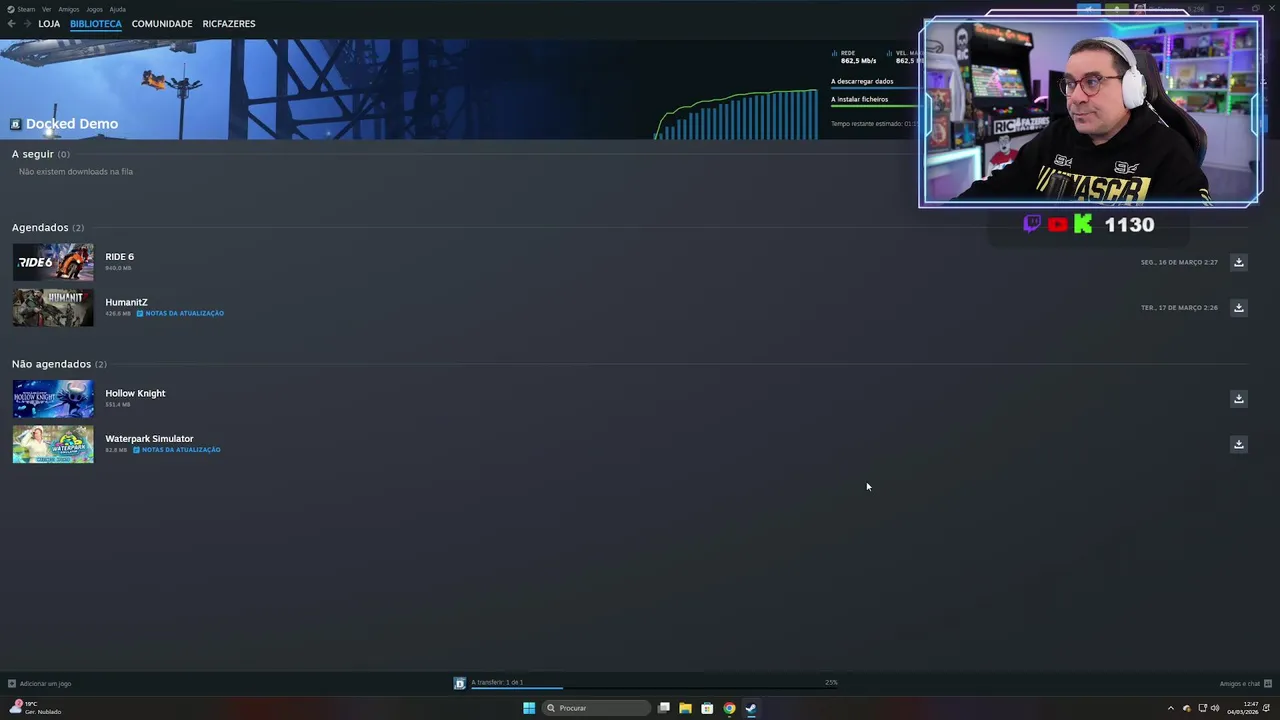Click the RIDE 6 thumbnail
Image resolution: width=1280 pixels, height=720 pixels.
pyautogui.click(x=53, y=262)
